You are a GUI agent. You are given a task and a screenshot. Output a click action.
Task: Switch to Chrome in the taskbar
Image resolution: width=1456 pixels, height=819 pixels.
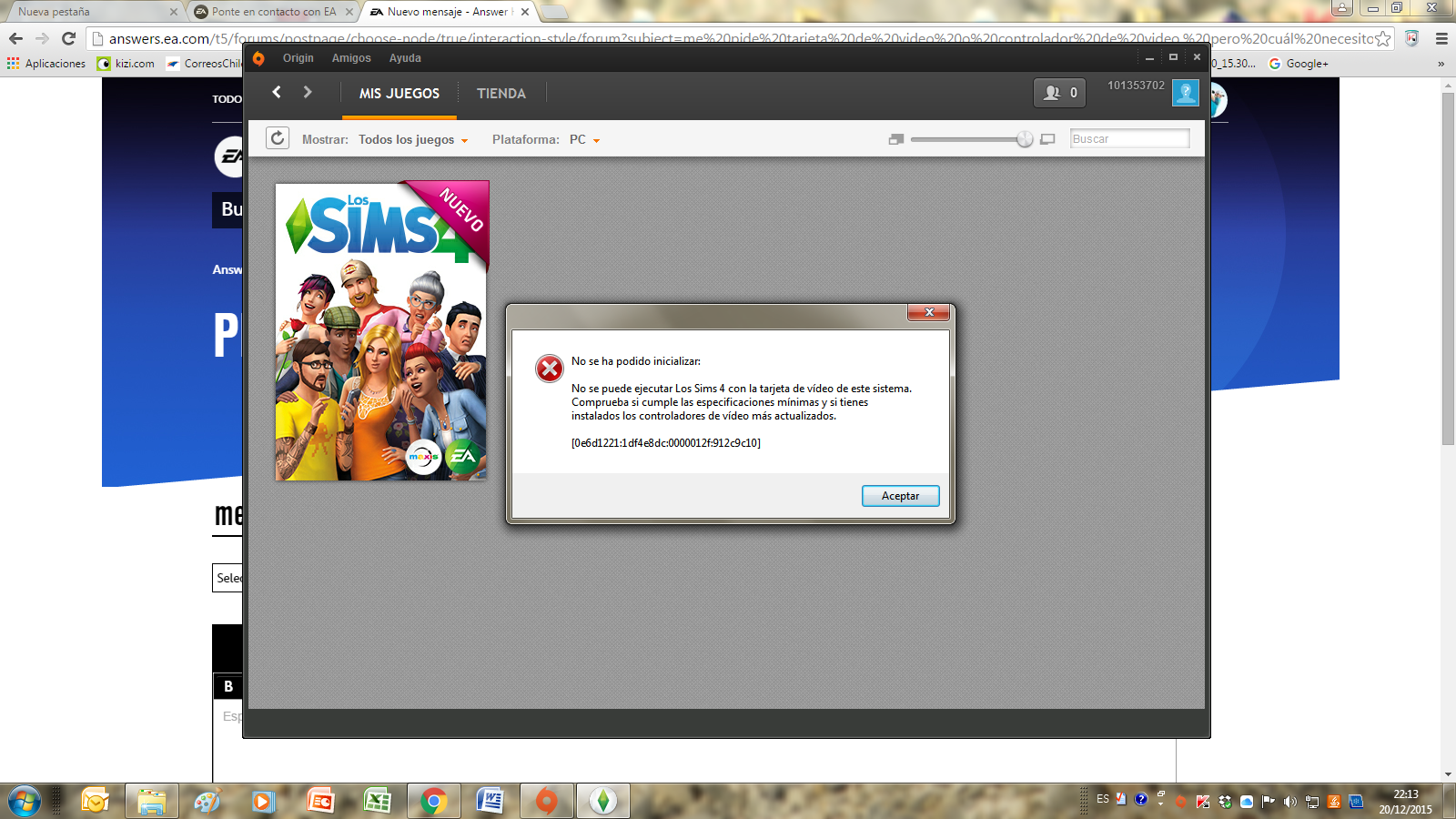(x=434, y=802)
